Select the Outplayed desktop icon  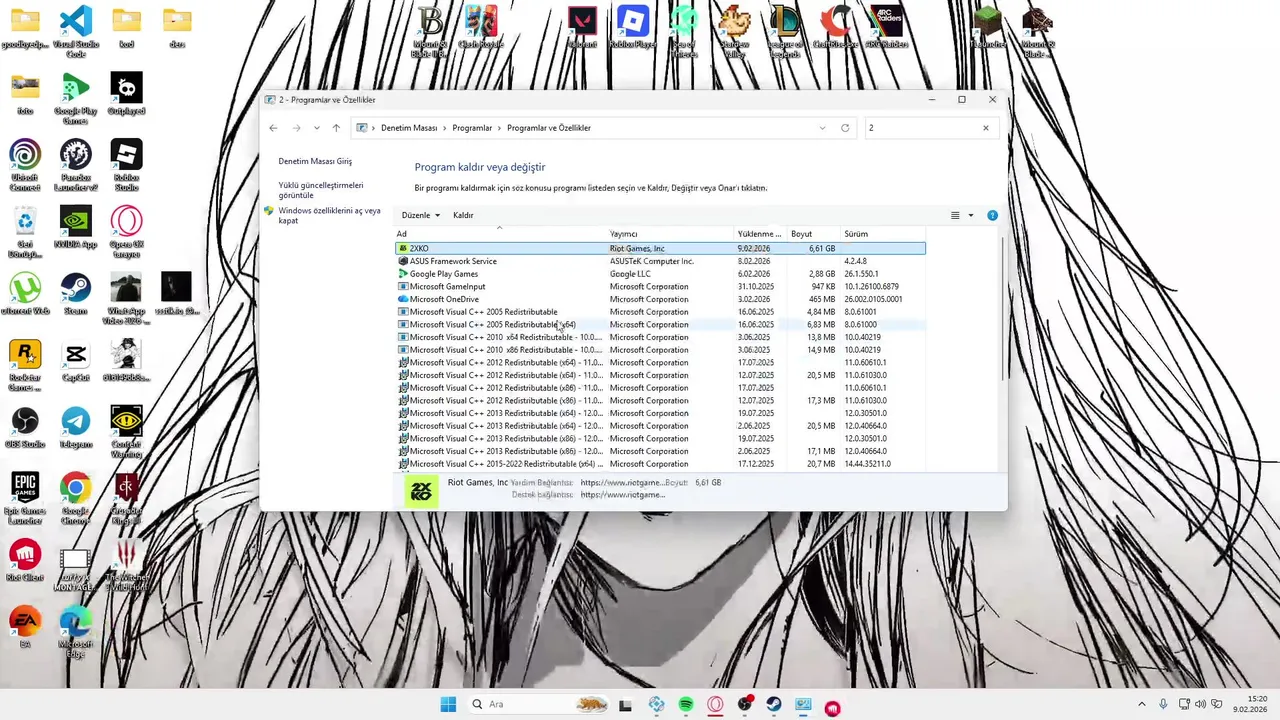click(126, 94)
